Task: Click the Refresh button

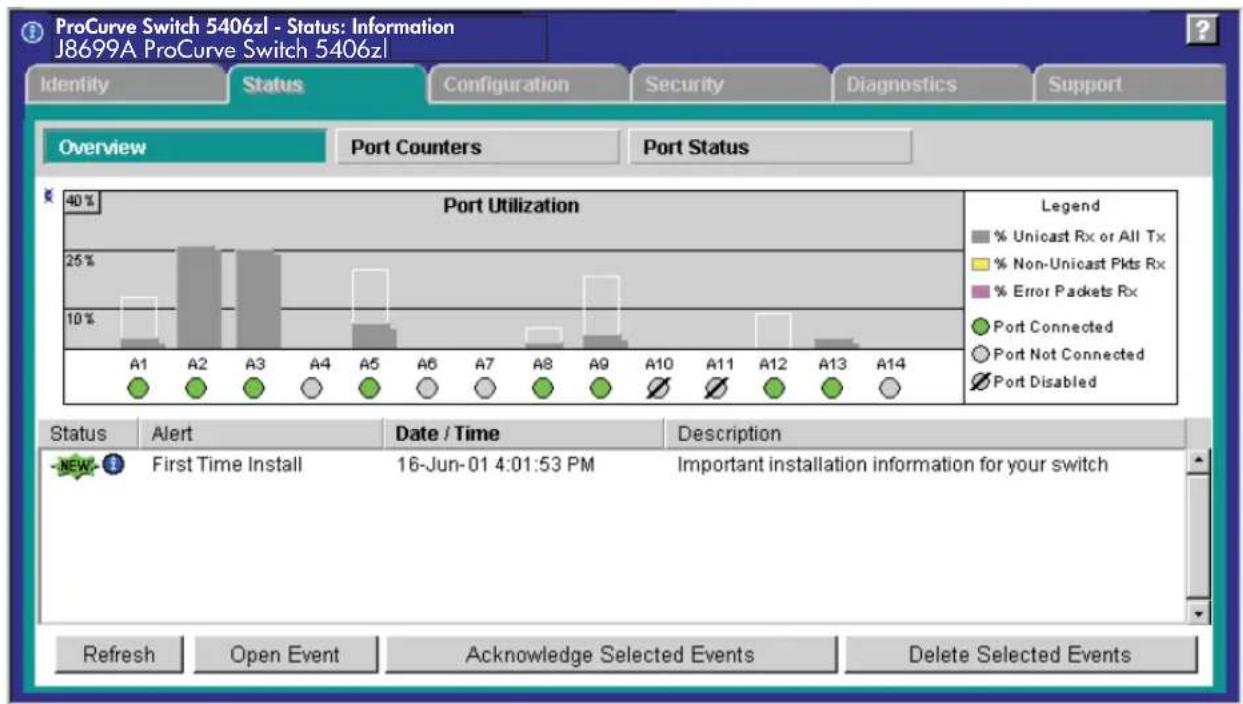Action: click(x=119, y=656)
